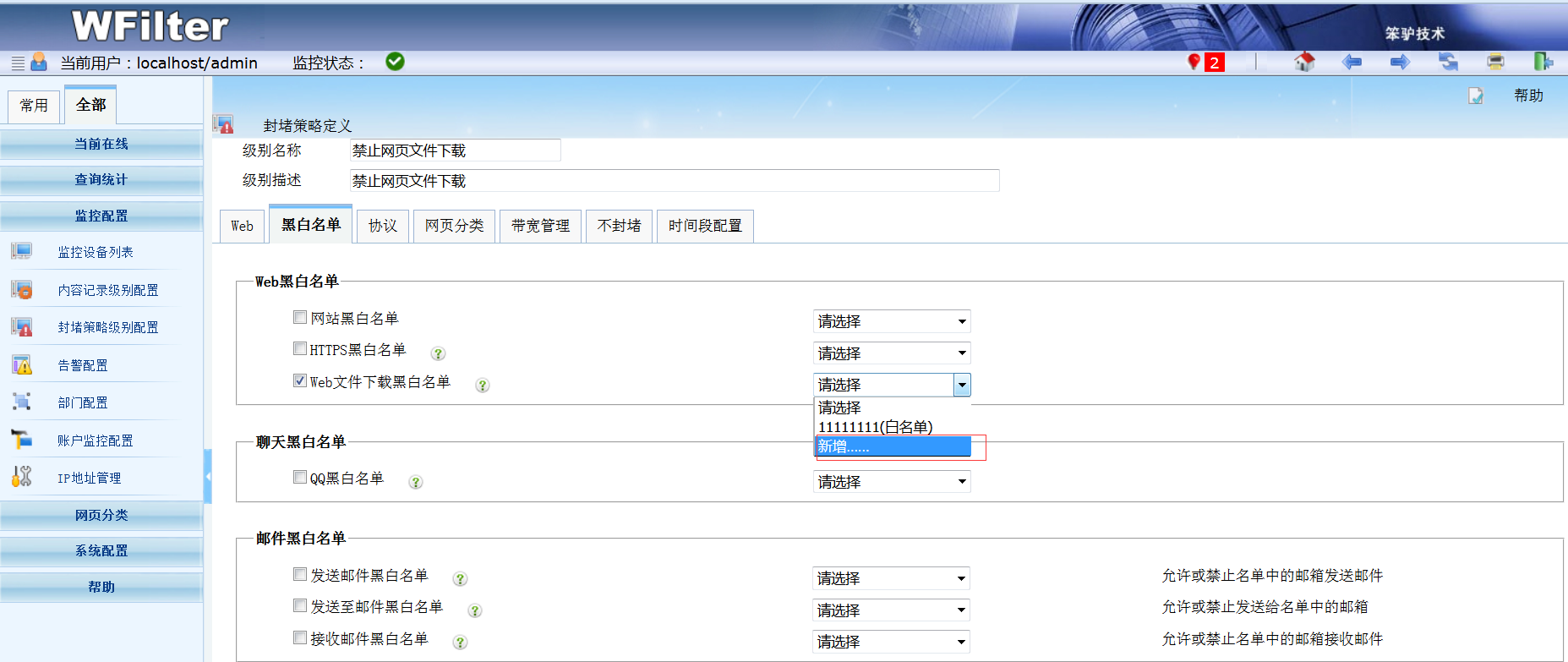Screen dimensions: 1568x662
Task: Click the 帮助 link at top right
Action: [1527, 96]
